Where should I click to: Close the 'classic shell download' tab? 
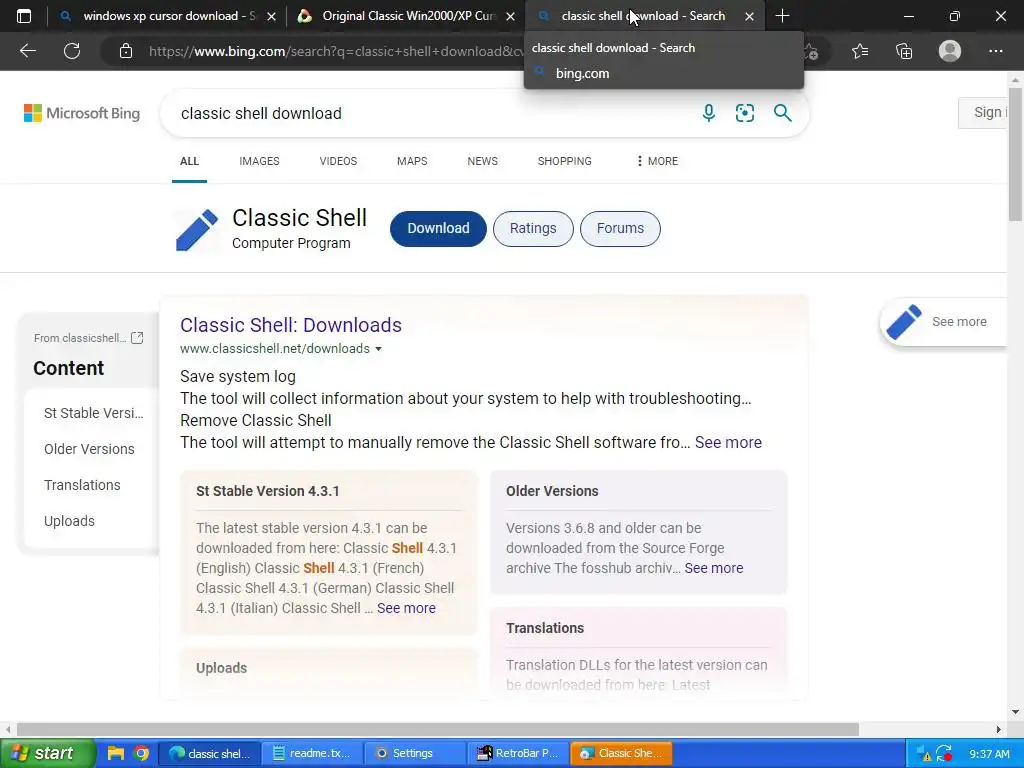[750, 16]
